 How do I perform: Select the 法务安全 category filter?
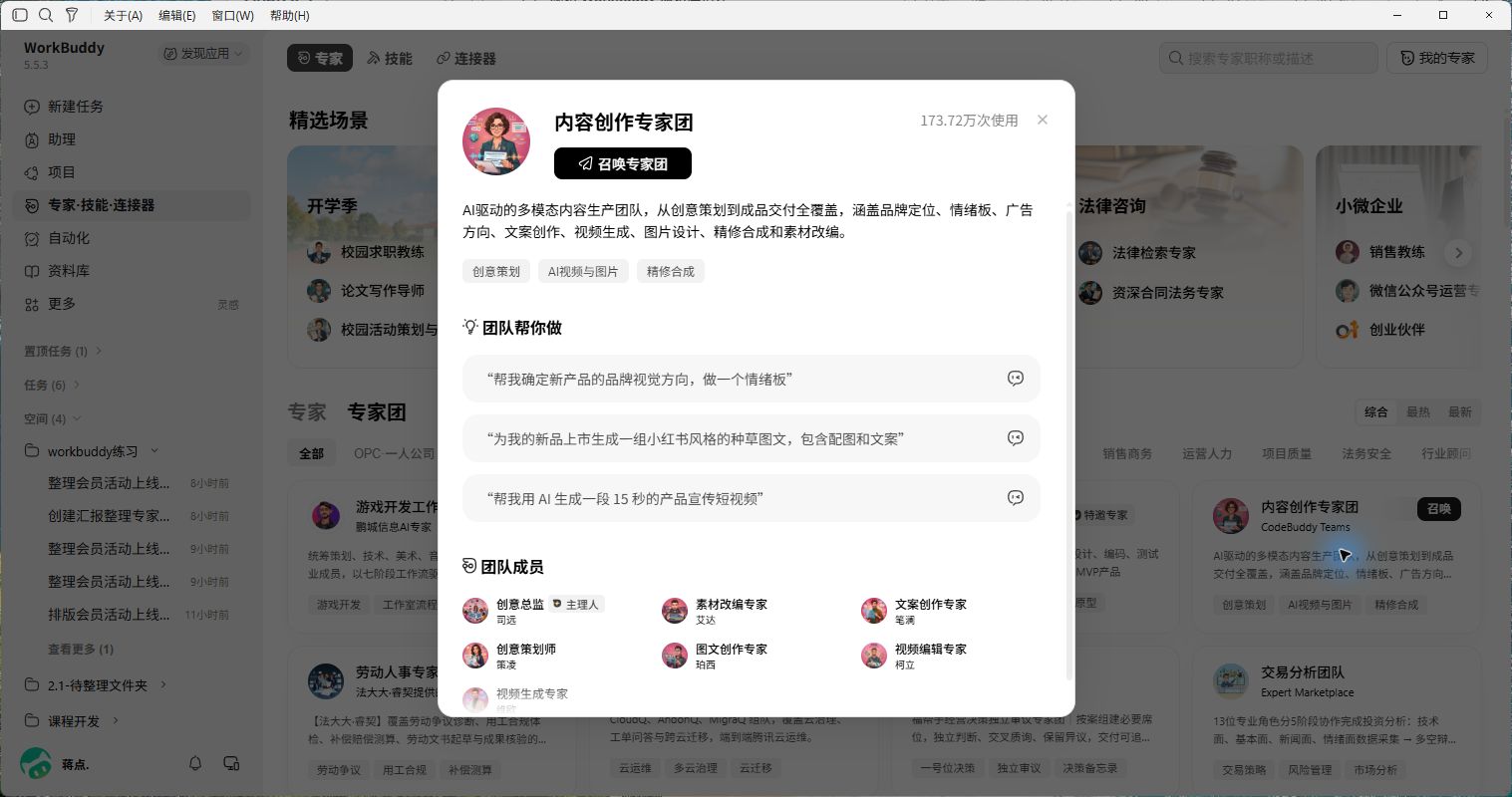coord(1366,453)
